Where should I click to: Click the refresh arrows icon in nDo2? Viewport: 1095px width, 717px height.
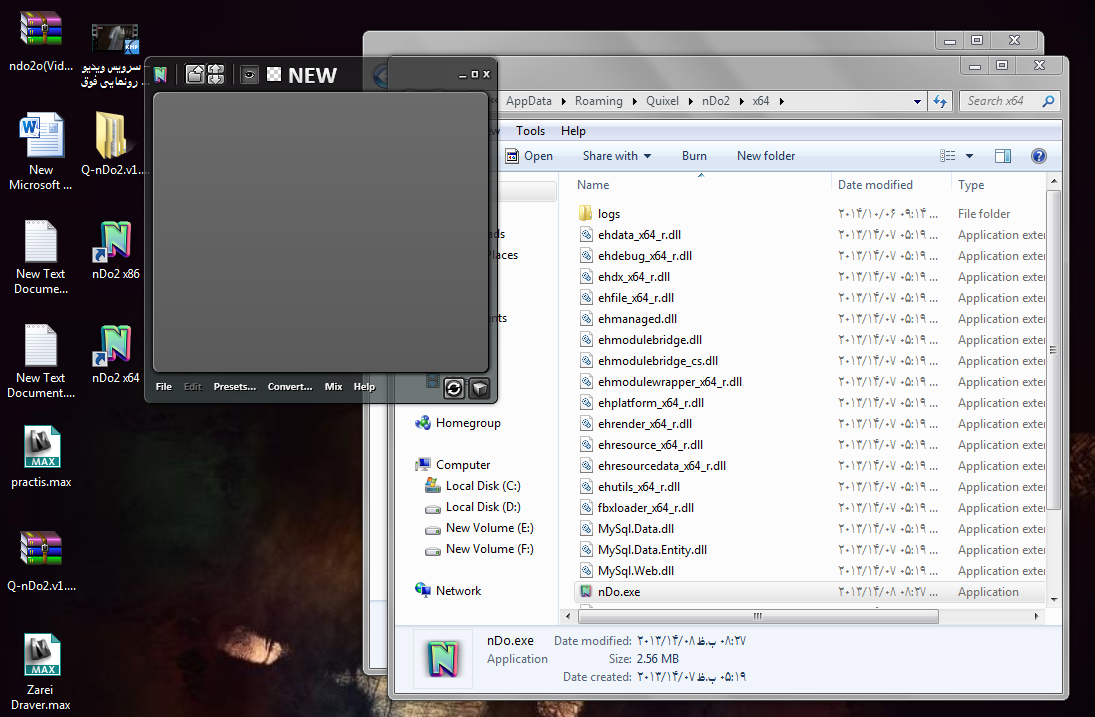(454, 388)
